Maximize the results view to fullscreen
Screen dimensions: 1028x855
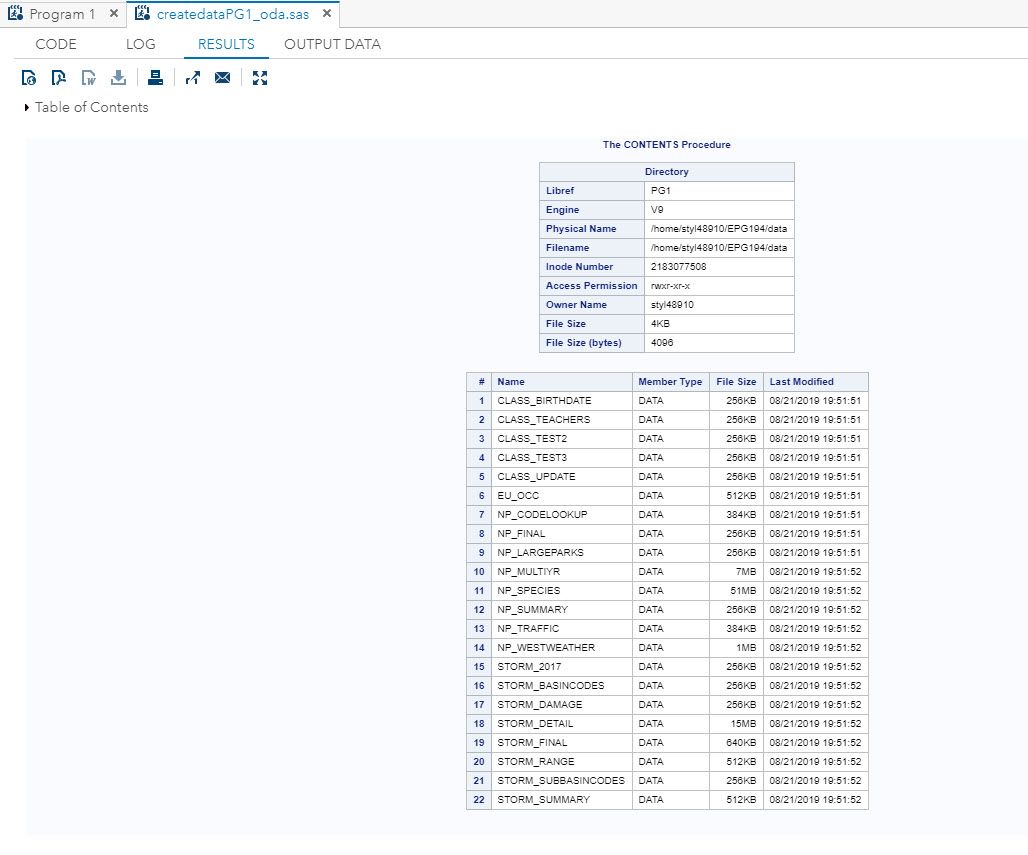click(x=260, y=77)
